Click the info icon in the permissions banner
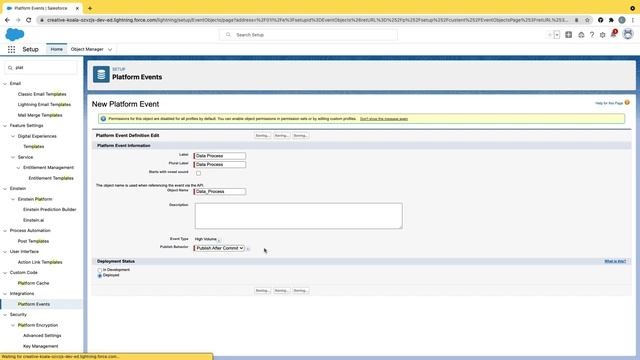The width and height of the screenshot is (640, 360). (103, 119)
